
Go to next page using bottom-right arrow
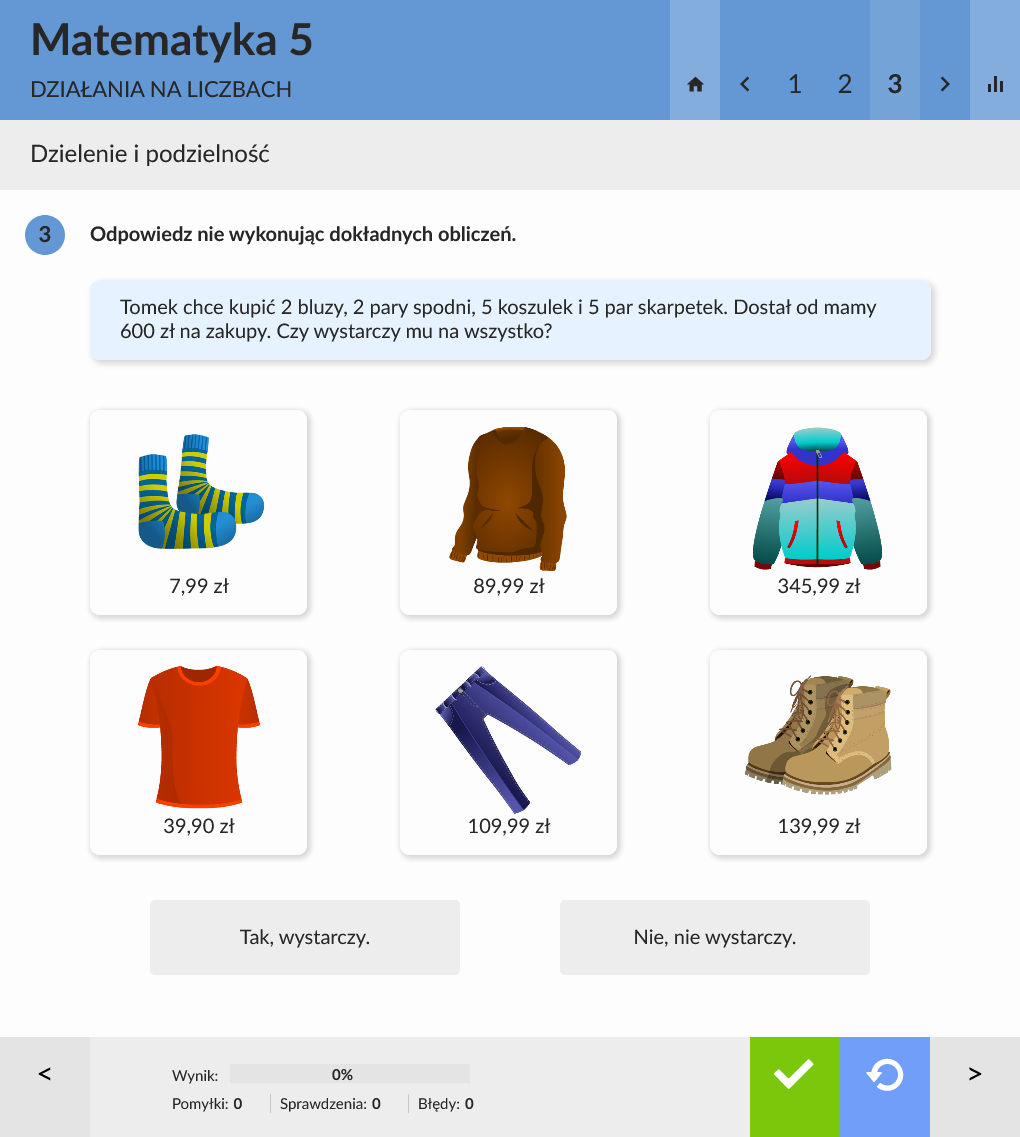pyautogui.click(x=975, y=1074)
